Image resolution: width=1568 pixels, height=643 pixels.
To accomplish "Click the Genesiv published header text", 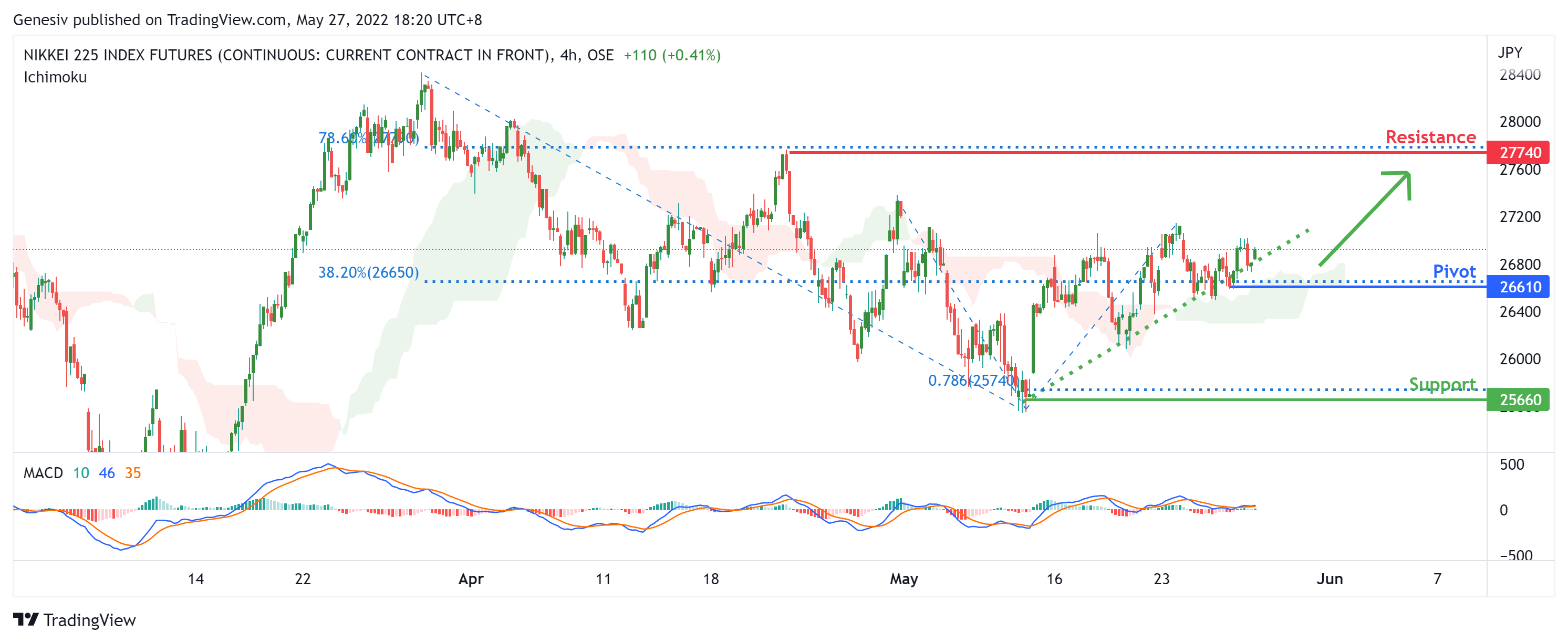I will tap(248, 19).
